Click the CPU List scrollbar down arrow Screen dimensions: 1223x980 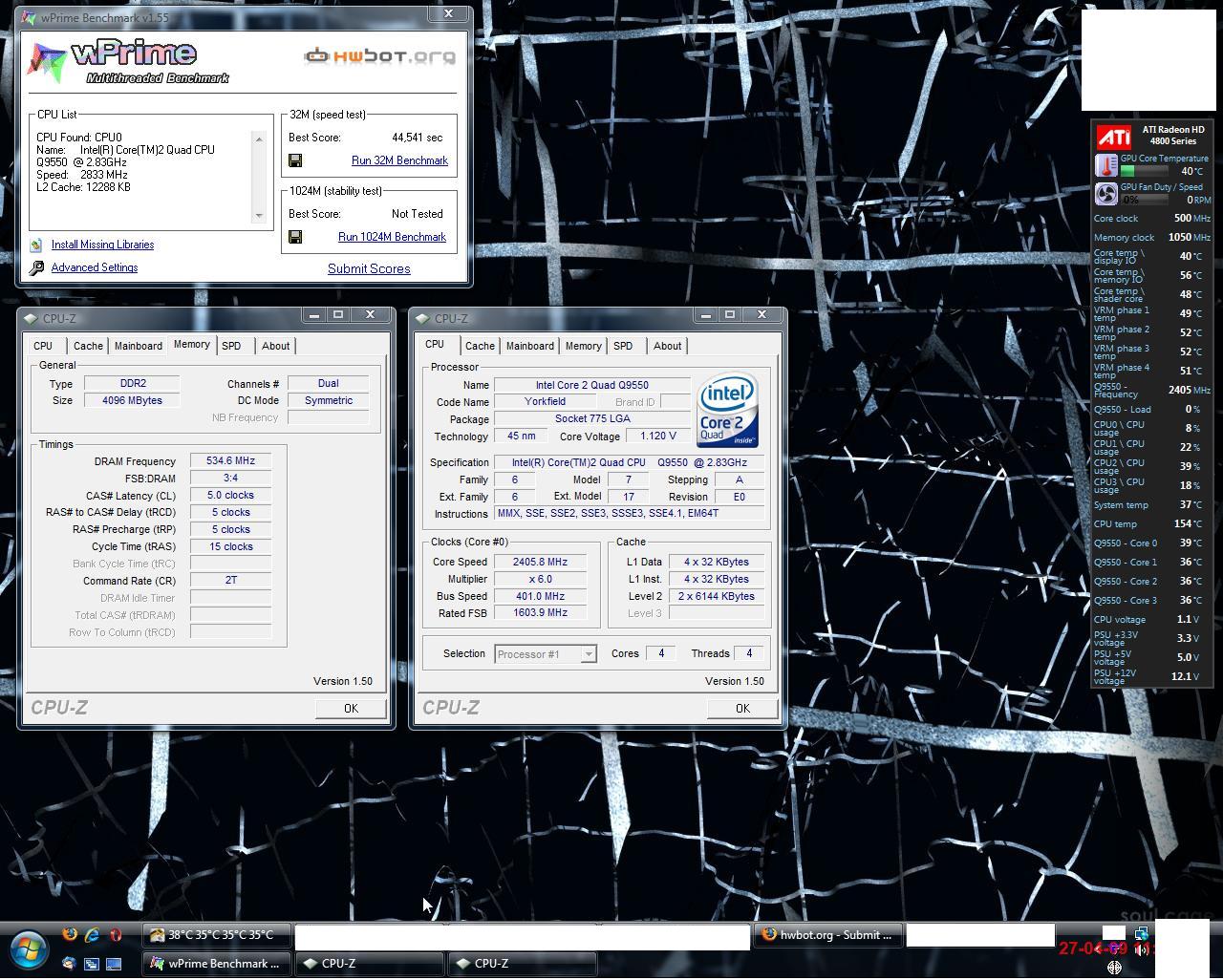tap(259, 216)
